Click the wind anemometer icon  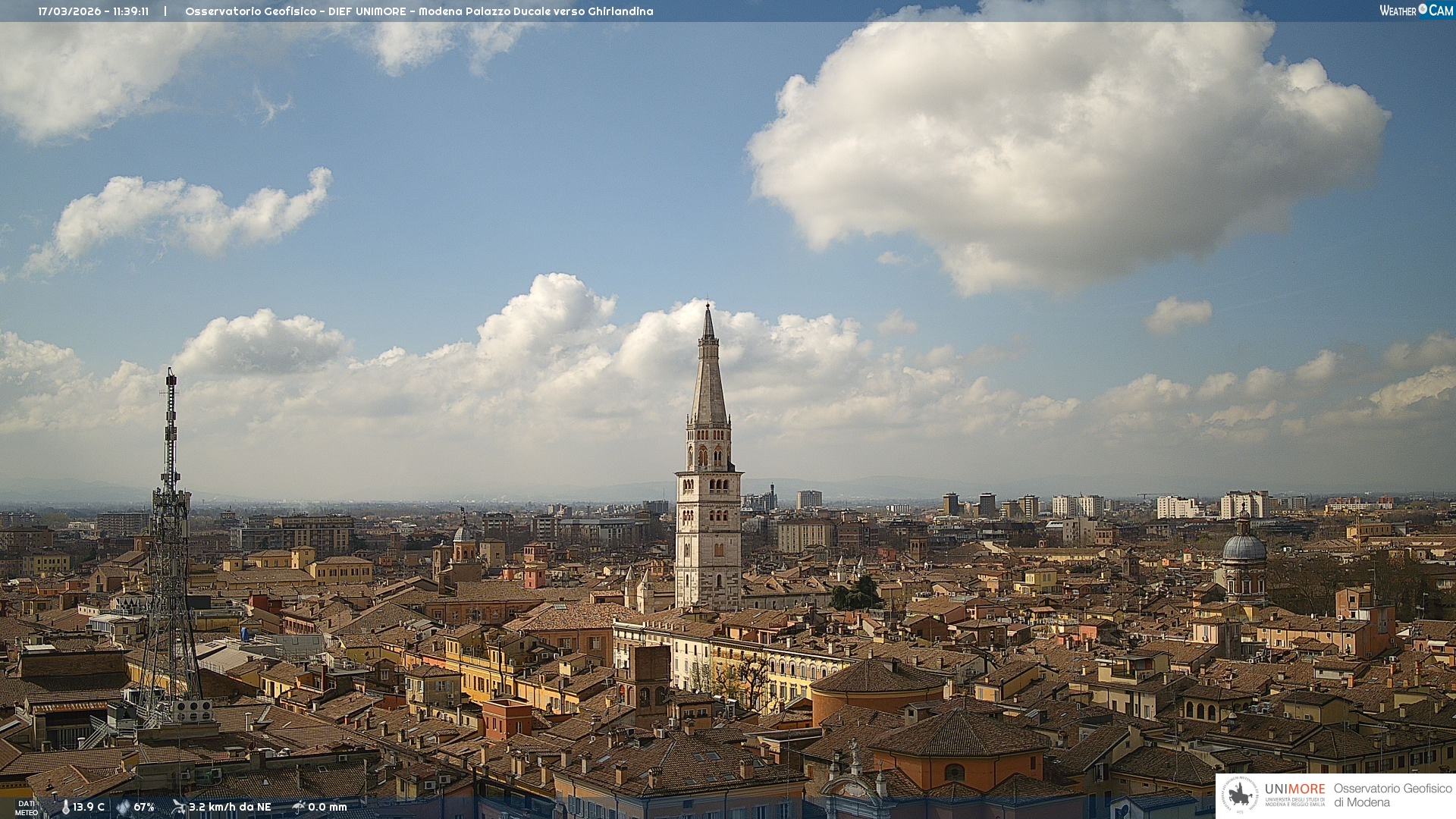(x=178, y=807)
